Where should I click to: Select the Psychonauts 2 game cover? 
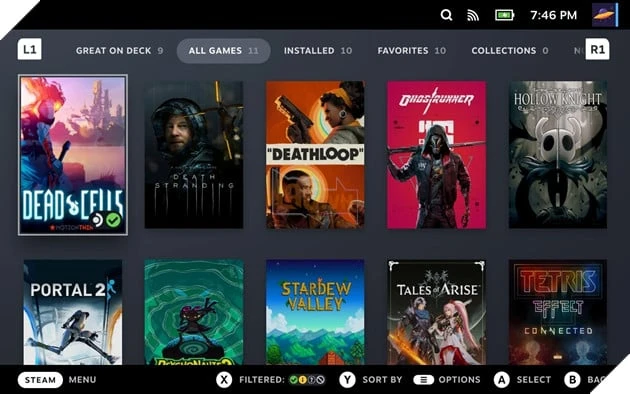point(194,312)
